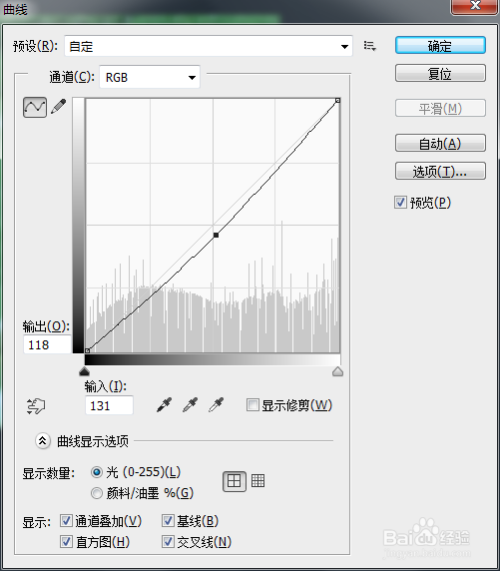The width and height of the screenshot is (500, 571).
Task: Enable the 显示修剪(W) checkbox
Action: (252, 405)
